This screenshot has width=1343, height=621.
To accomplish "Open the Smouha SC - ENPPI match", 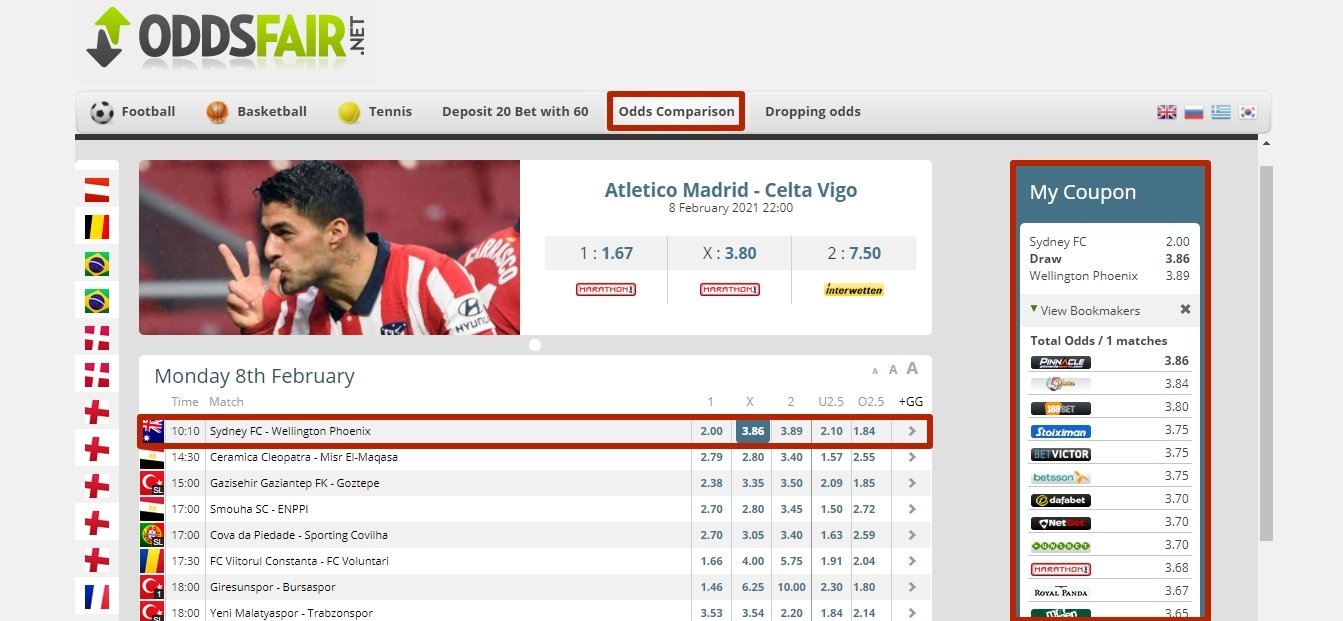I will pos(258,509).
